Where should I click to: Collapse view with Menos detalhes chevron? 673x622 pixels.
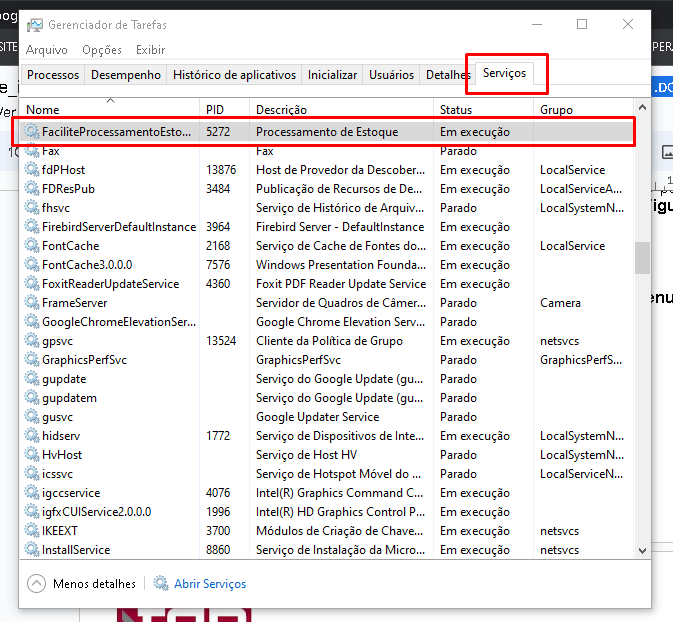click(36, 583)
